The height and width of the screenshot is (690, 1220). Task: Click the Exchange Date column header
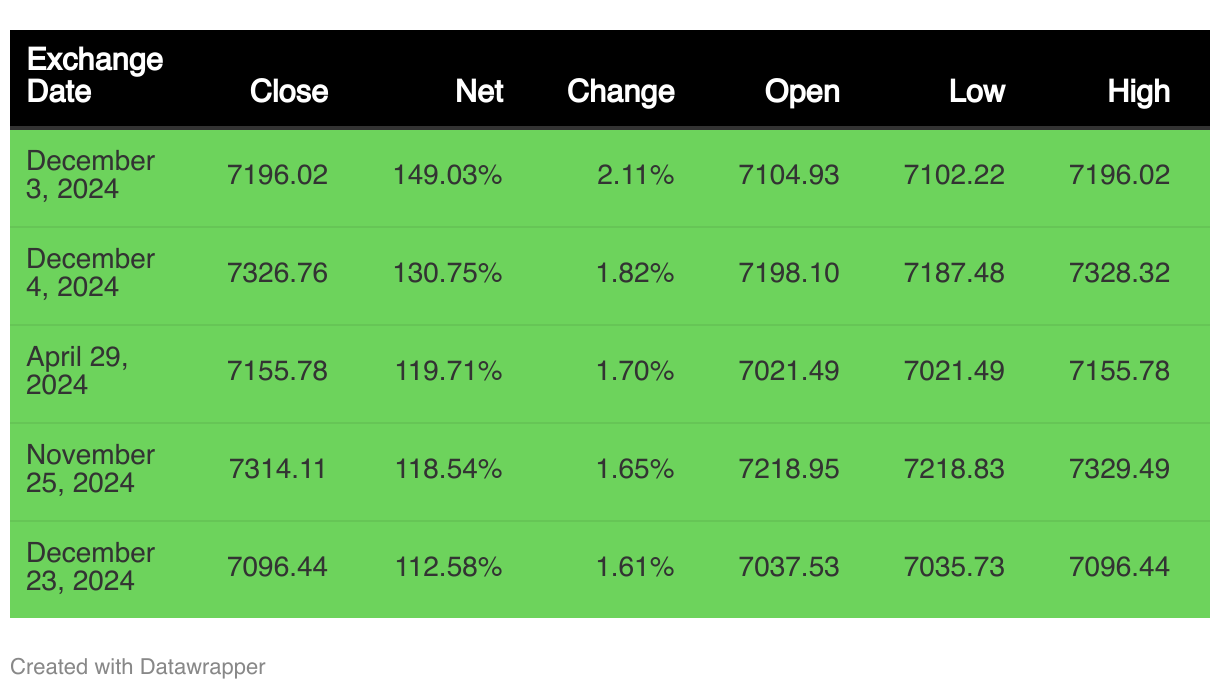95,76
